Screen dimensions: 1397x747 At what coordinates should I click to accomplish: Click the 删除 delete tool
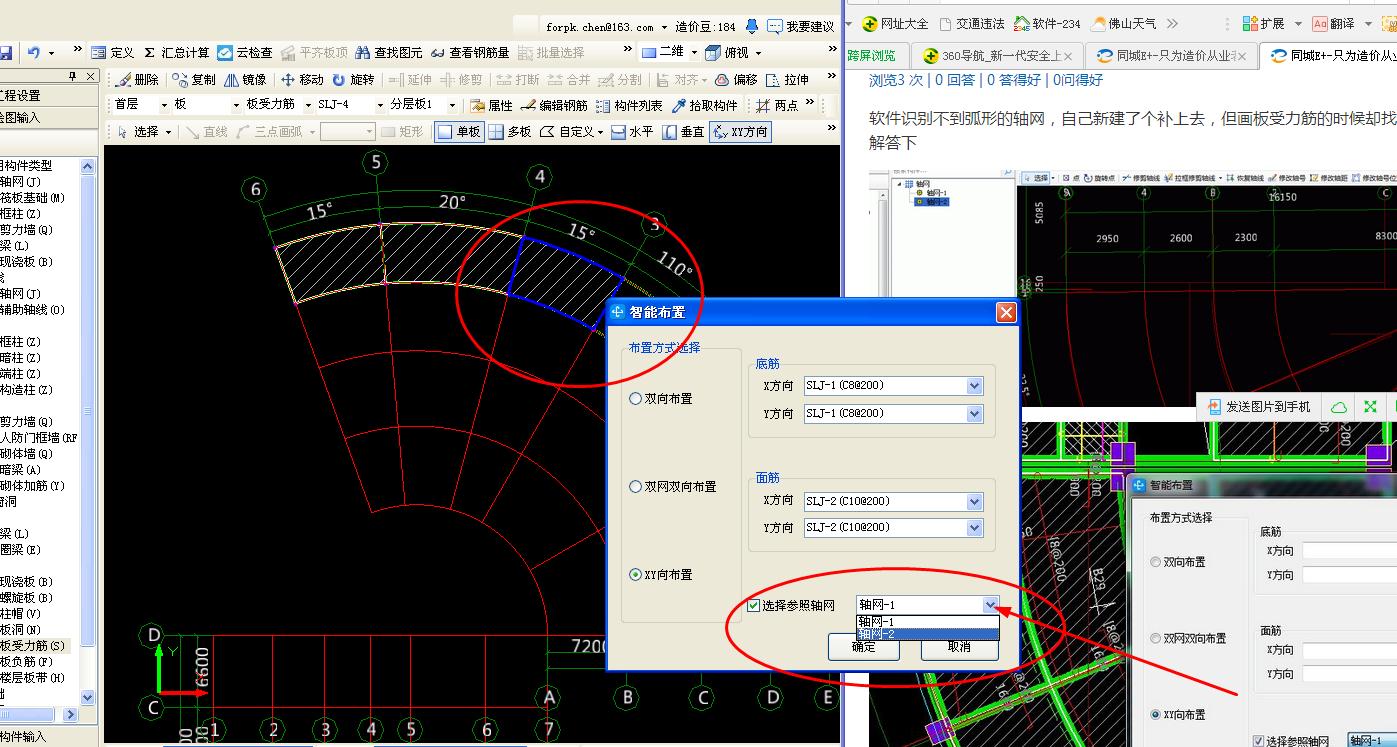[x=137, y=80]
